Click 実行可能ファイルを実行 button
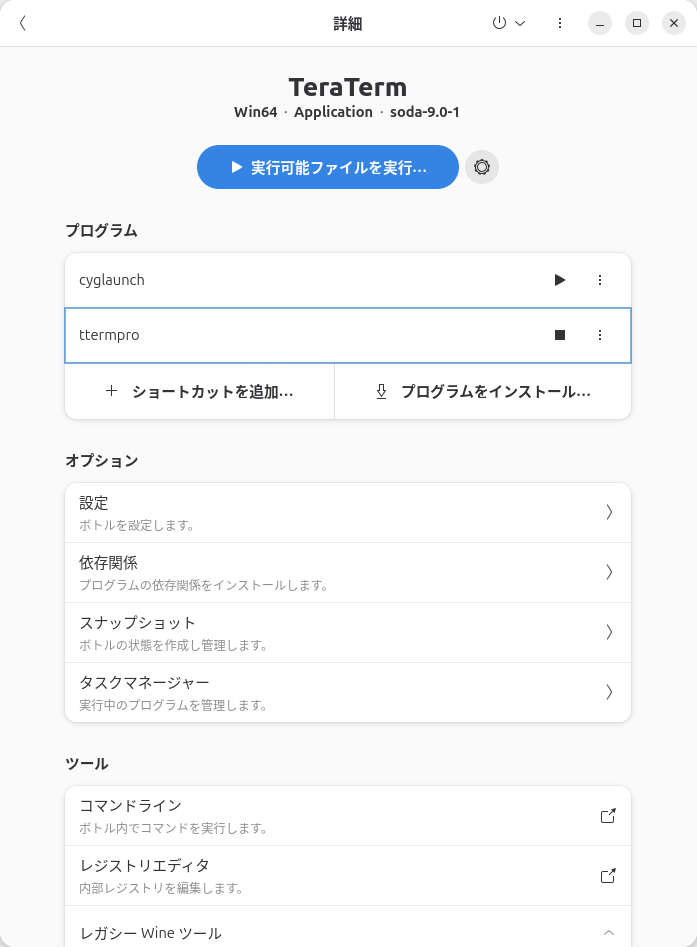Viewport: 697px width, 947px height. (327, 167)
